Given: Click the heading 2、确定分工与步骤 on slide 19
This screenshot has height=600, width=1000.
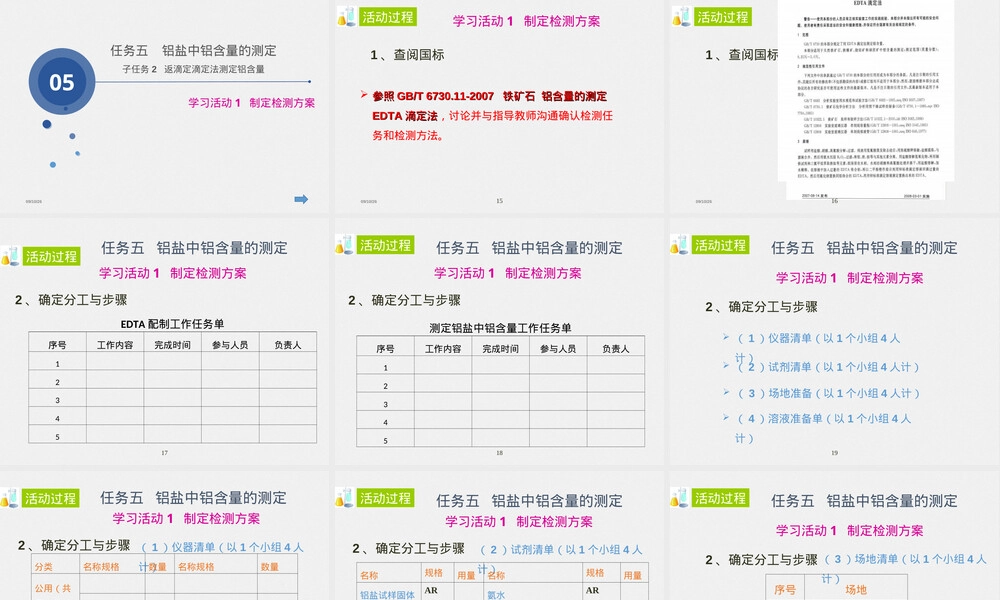Looking at the screenshot, I should point(761,307).
